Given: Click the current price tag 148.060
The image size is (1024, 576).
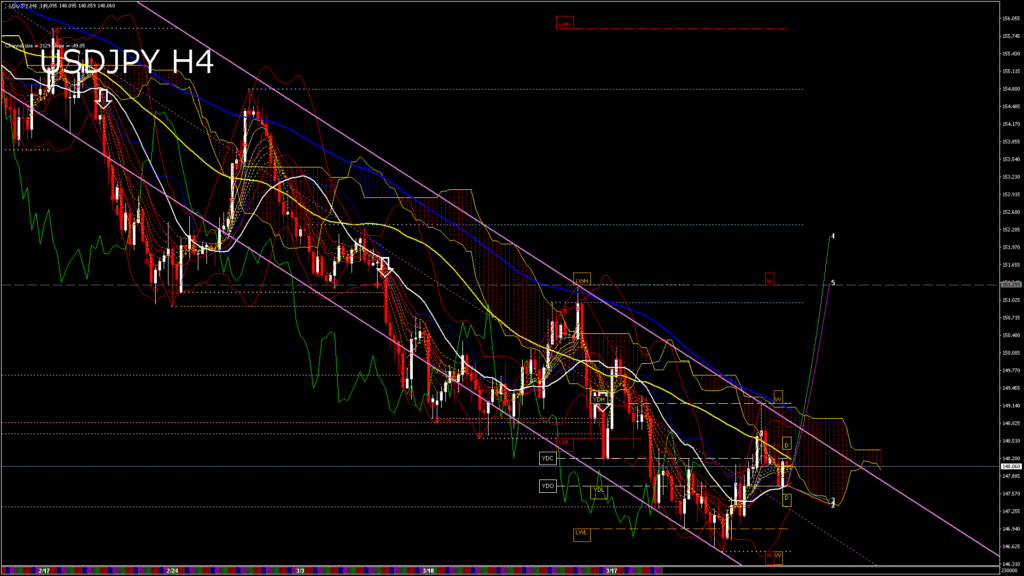Looking at the screenshot, I should [x=1010, y=466].
